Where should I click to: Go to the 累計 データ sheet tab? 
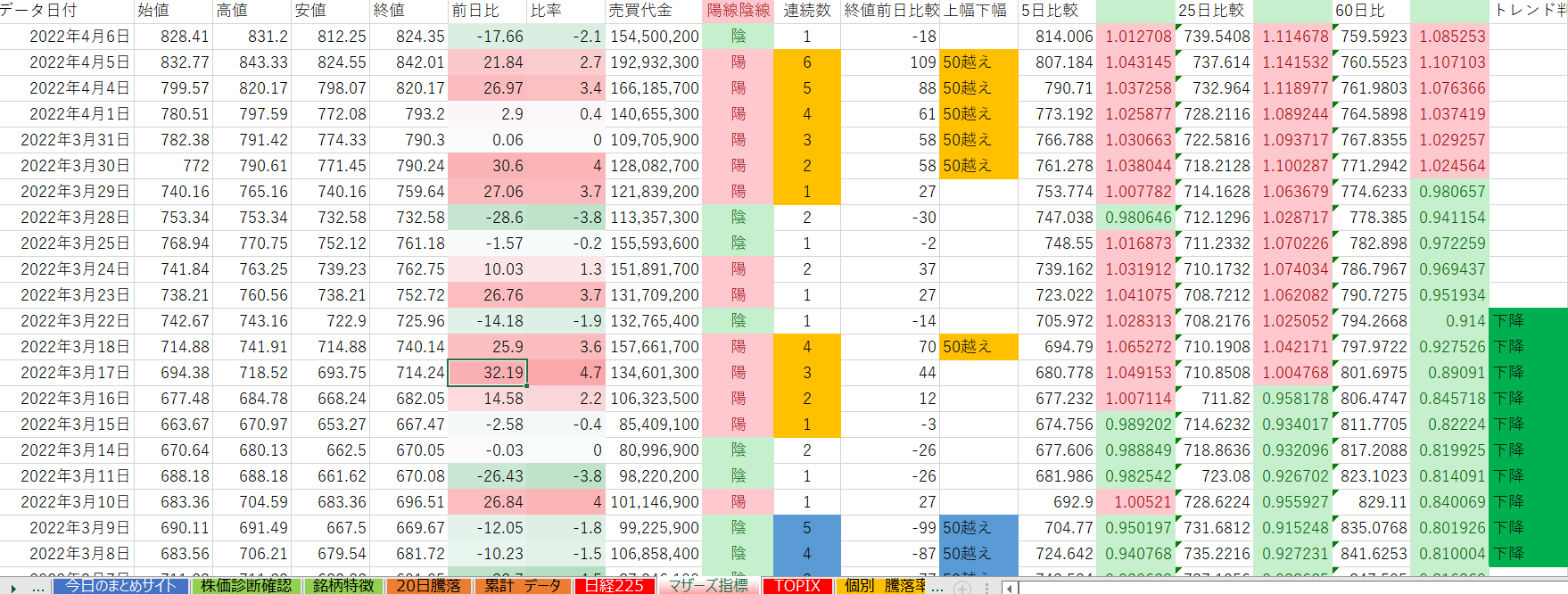point(523,586)
